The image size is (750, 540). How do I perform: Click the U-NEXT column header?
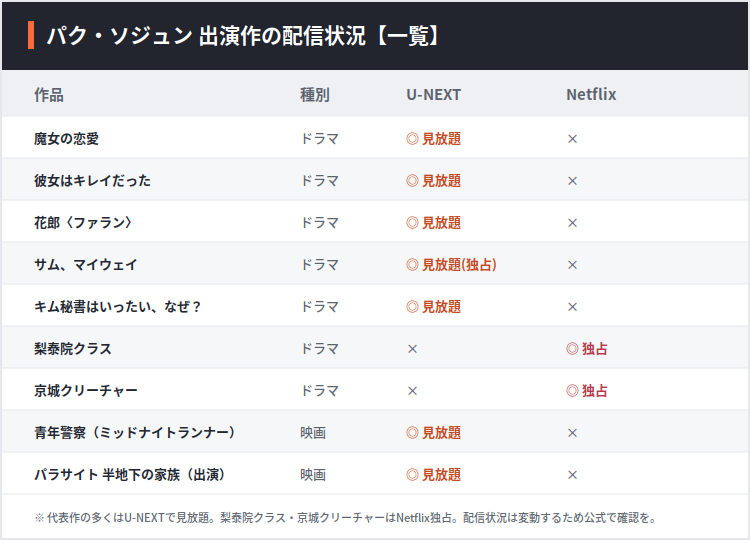click(x=434, y=95)
